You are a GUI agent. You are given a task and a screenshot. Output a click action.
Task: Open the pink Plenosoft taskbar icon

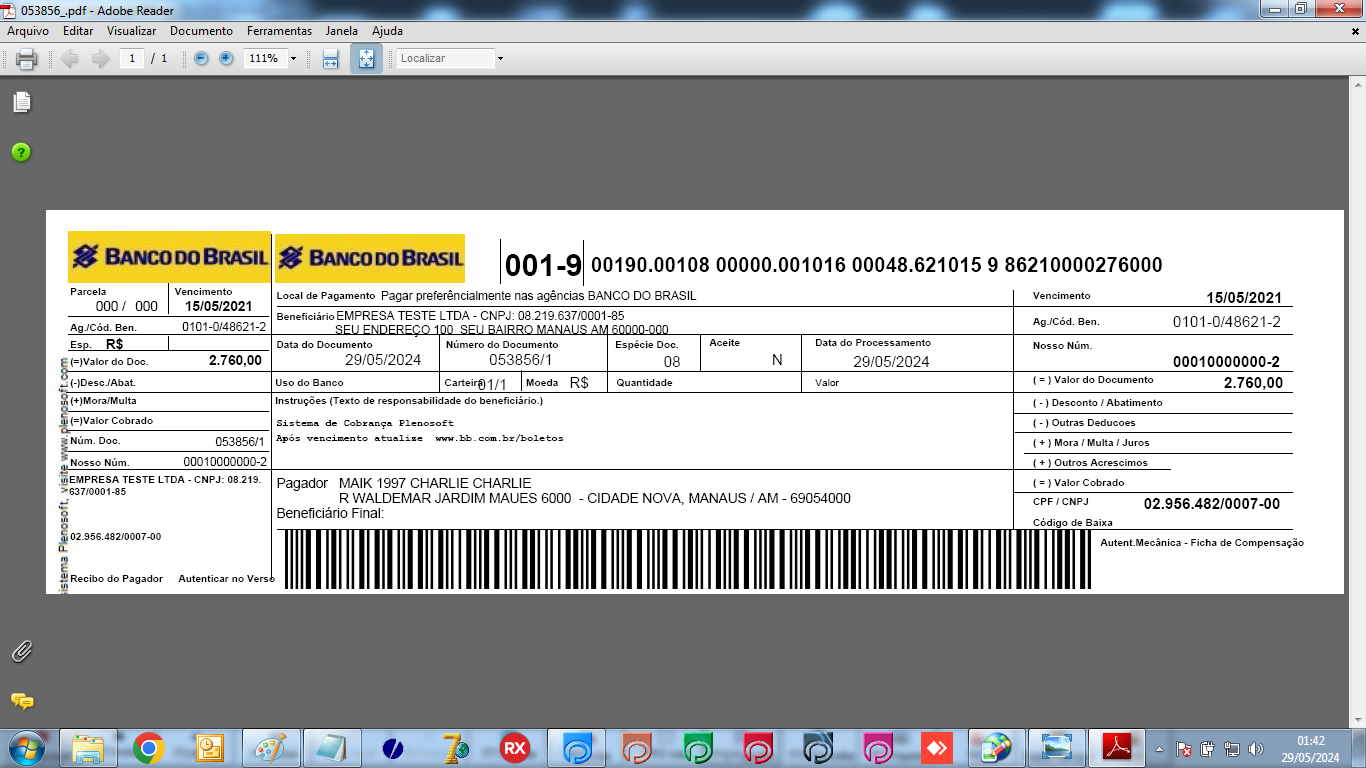[879, 747]
